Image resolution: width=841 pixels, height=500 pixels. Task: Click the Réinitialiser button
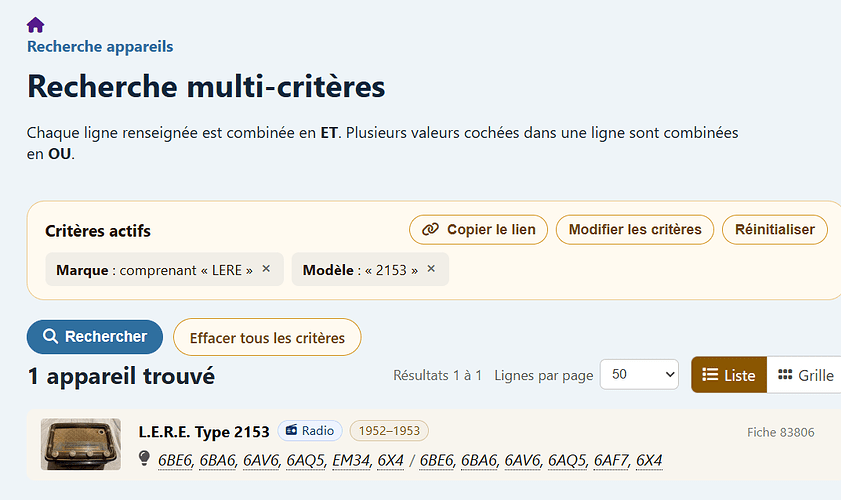point(774,230)
